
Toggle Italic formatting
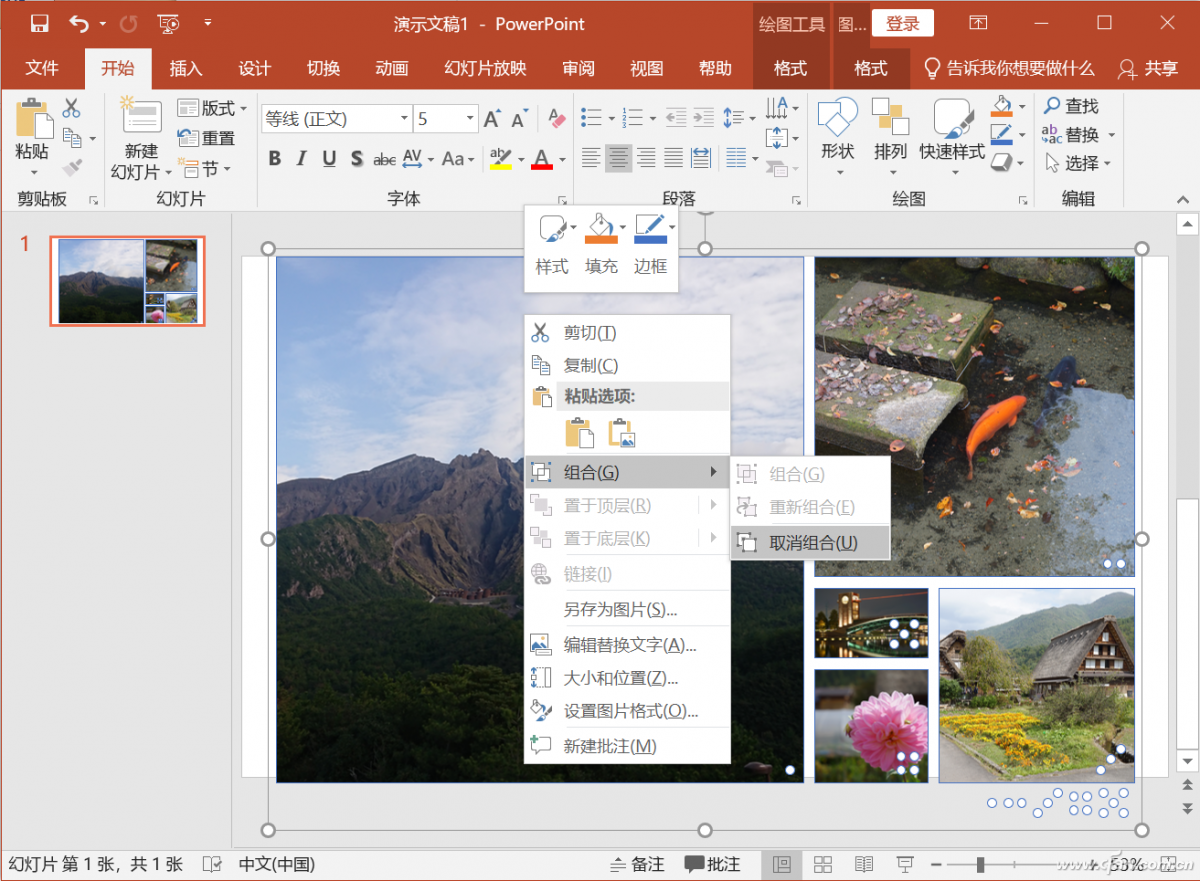(x=302, y=158)
